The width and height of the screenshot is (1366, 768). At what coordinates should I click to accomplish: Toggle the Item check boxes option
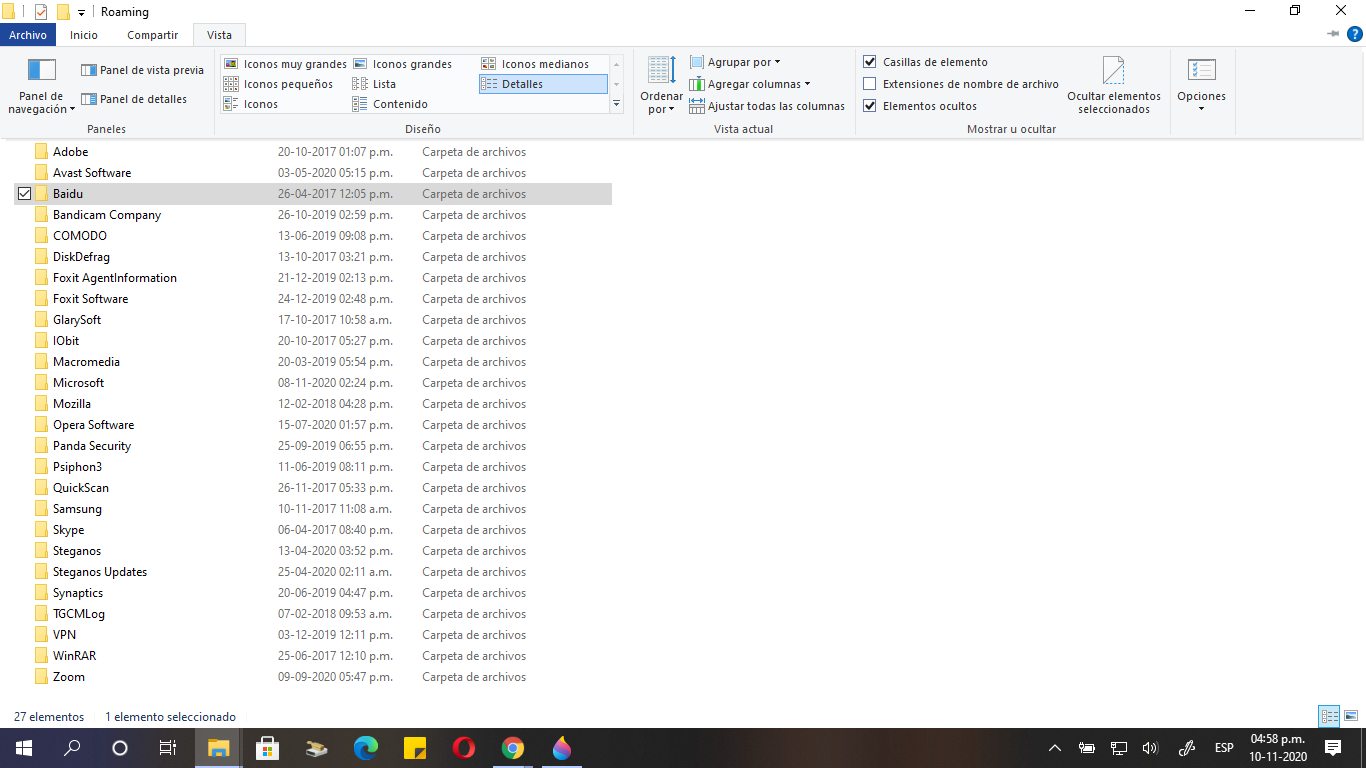(869, 62)
